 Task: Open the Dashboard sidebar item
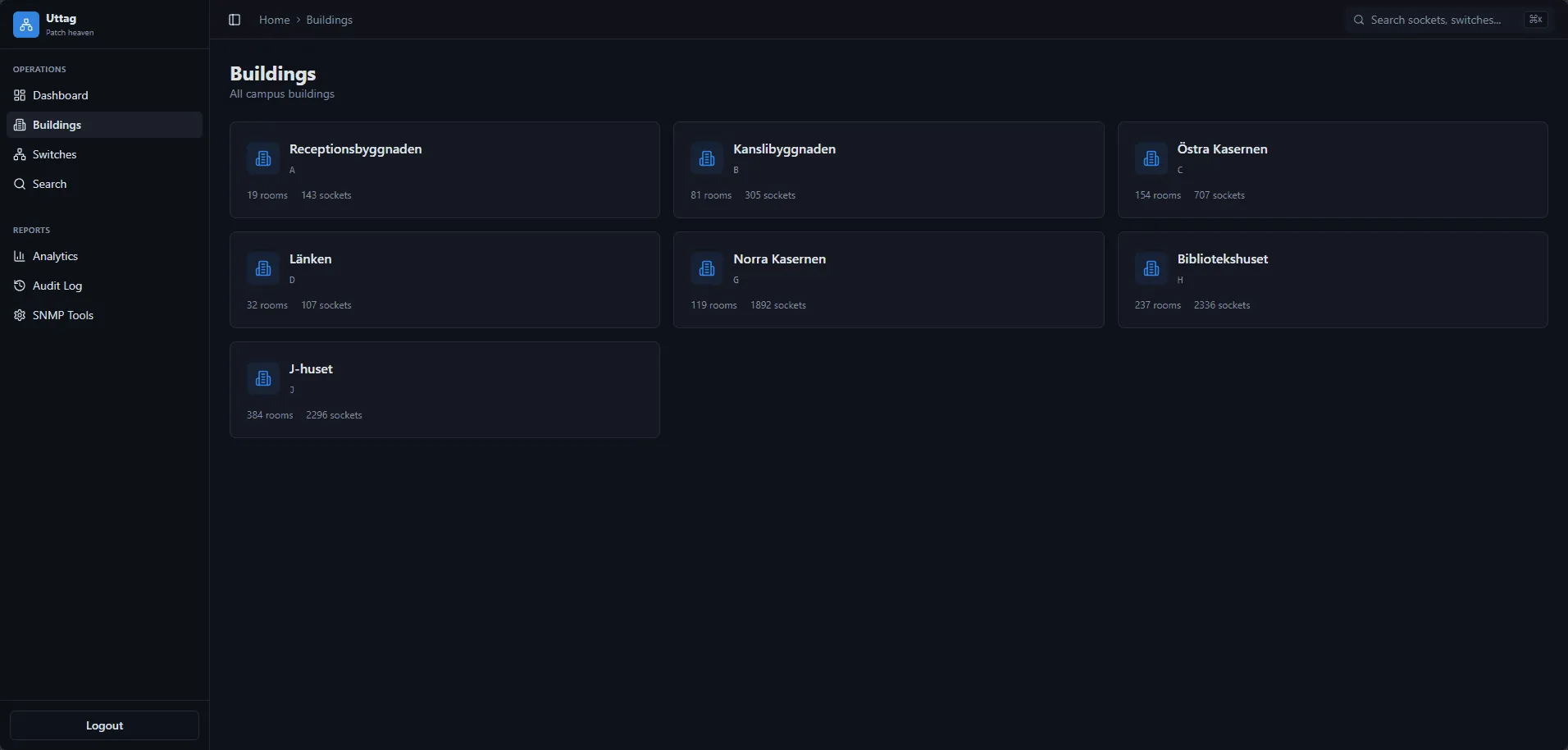click(x=104, y=95)
